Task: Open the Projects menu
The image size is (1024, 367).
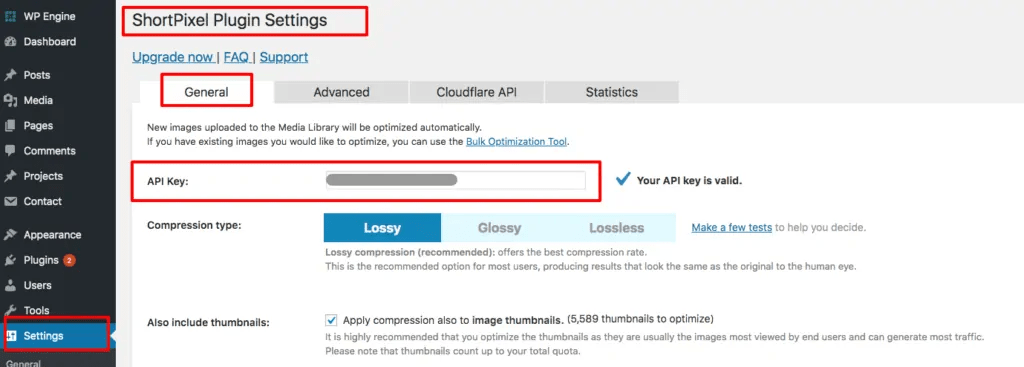Action: tap(43, 176)
